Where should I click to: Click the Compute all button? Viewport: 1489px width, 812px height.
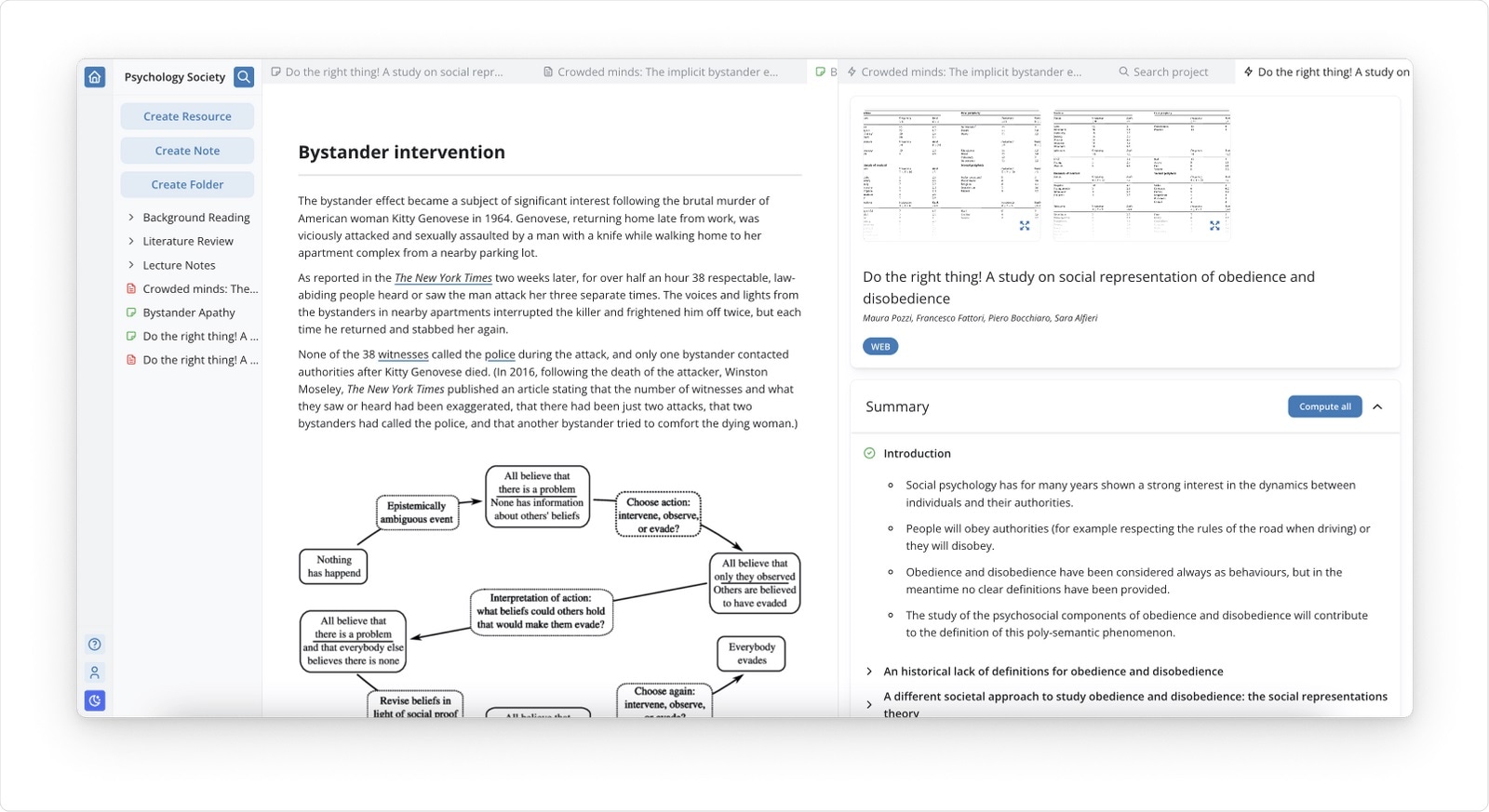(x=1324, y=406)
